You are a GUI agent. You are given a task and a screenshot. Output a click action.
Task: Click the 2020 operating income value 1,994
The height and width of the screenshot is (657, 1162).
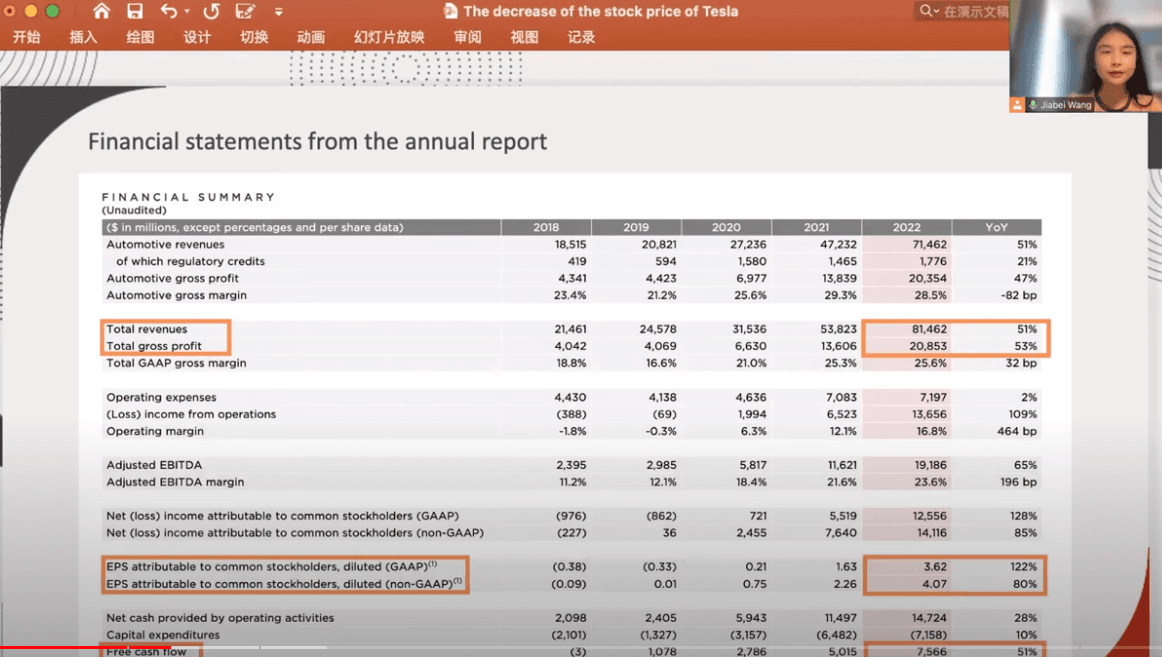pos(751,414)
